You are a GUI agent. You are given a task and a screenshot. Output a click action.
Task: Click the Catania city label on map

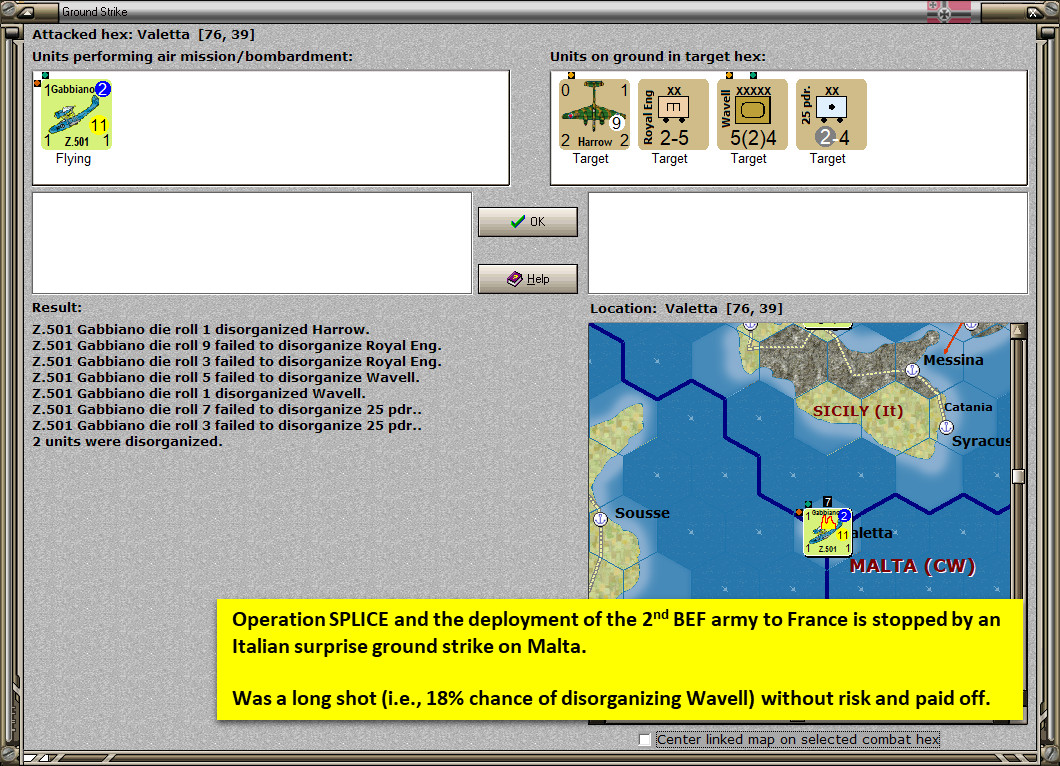pos(968,407)
